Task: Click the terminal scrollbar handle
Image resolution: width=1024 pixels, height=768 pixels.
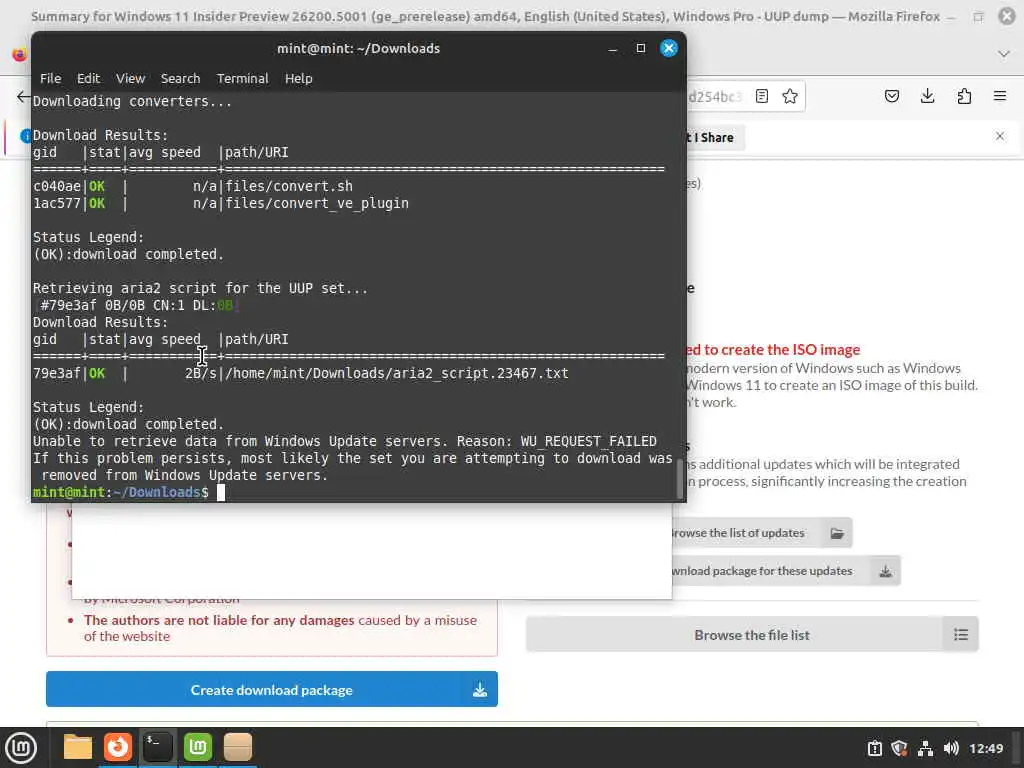Action: pyautogui.click(x=679, y=479)
